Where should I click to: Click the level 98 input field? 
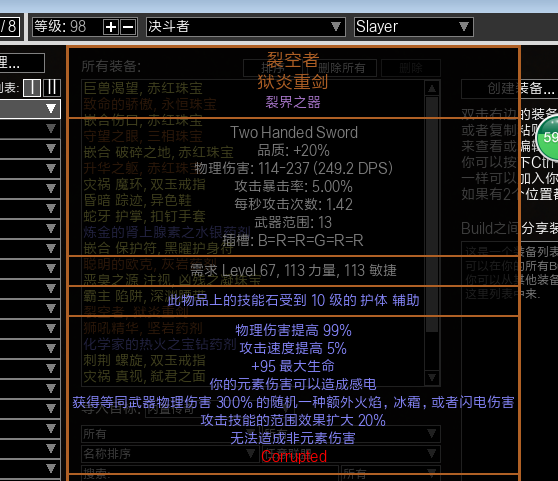67,27
